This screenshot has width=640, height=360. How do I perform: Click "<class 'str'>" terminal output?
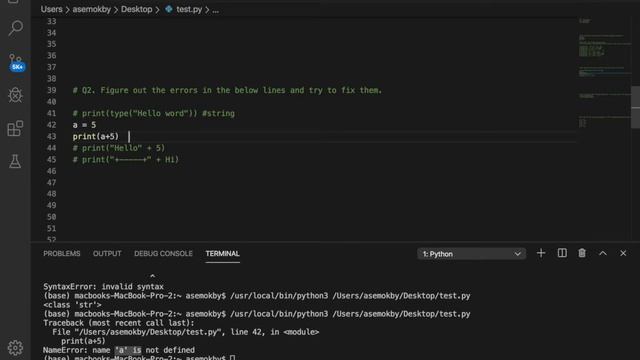(x=72, y=305)
